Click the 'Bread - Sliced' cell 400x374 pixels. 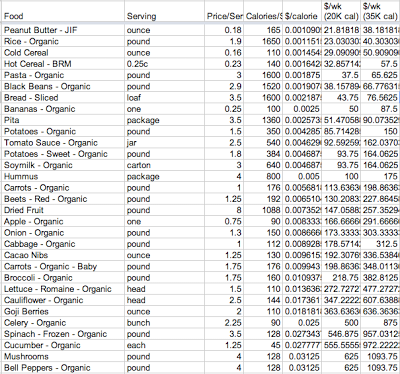[x=63, y=98]
